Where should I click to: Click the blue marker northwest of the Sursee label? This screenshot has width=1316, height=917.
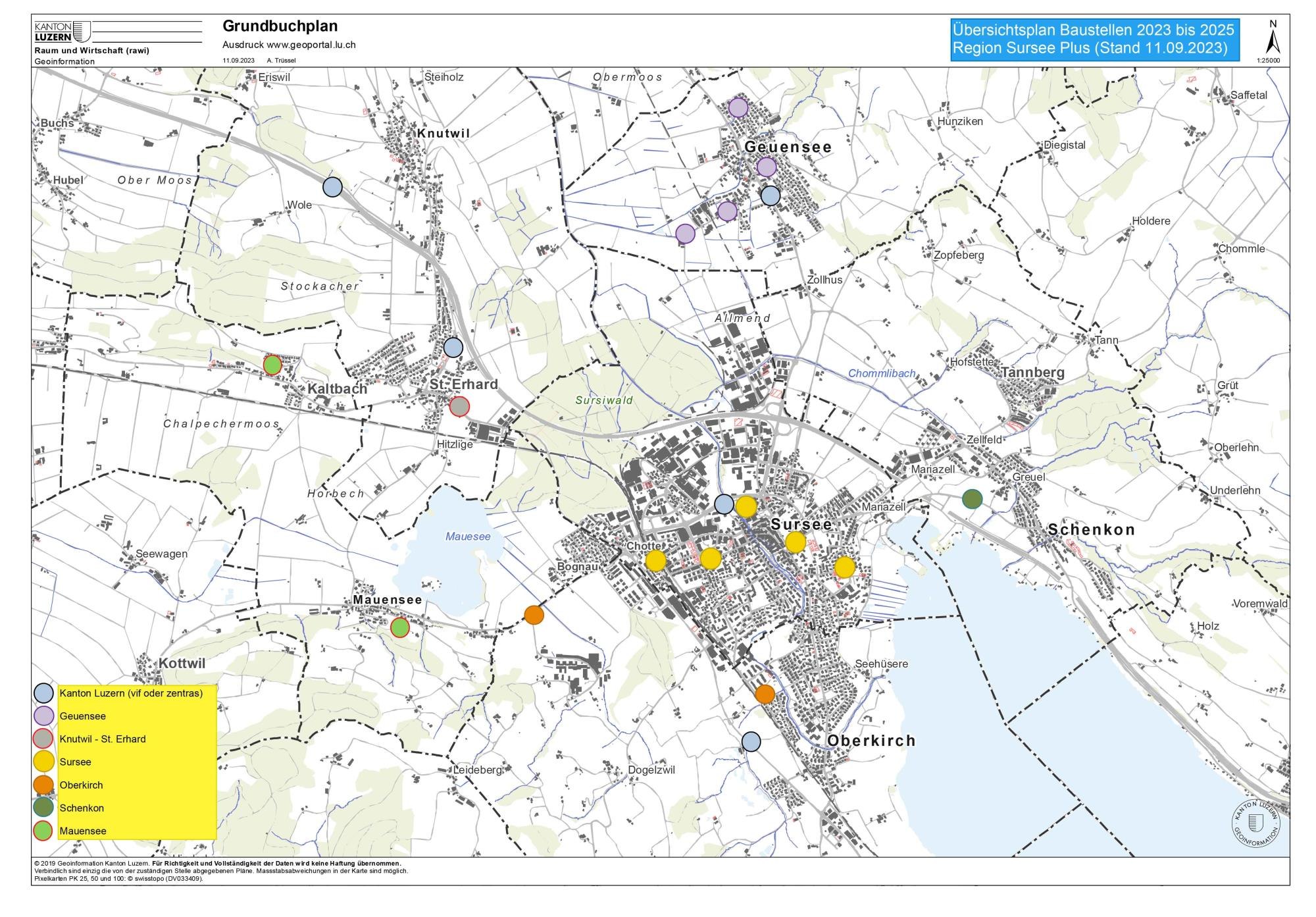pos(724,504)
